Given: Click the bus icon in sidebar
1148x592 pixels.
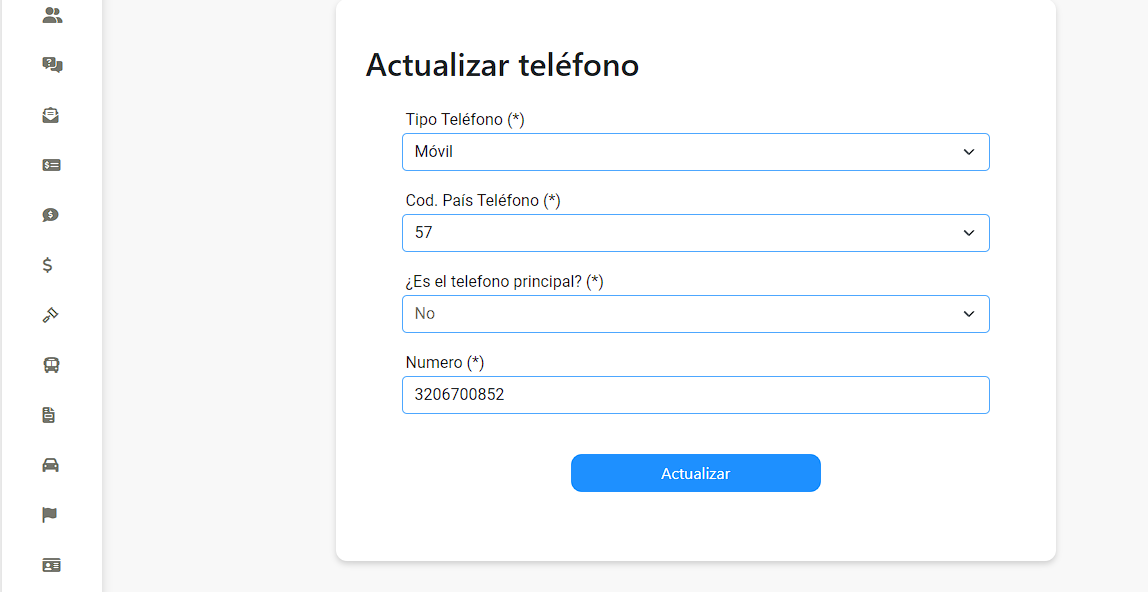Looking at the screenshot, I should click(51, 365).
